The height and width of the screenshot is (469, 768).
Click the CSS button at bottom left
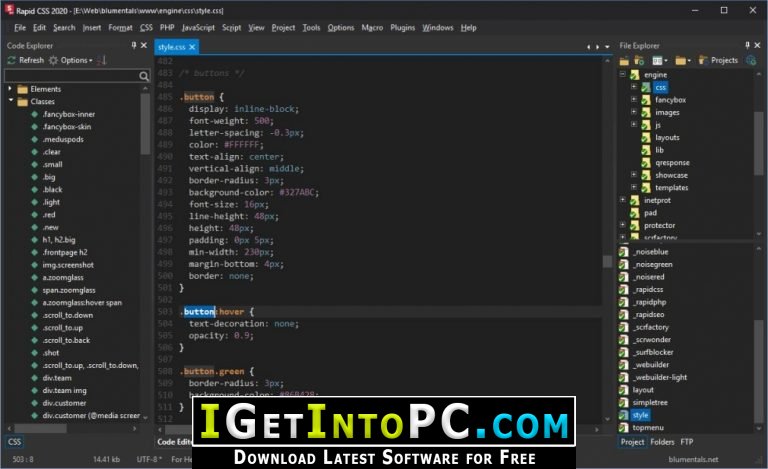[14, 442]
